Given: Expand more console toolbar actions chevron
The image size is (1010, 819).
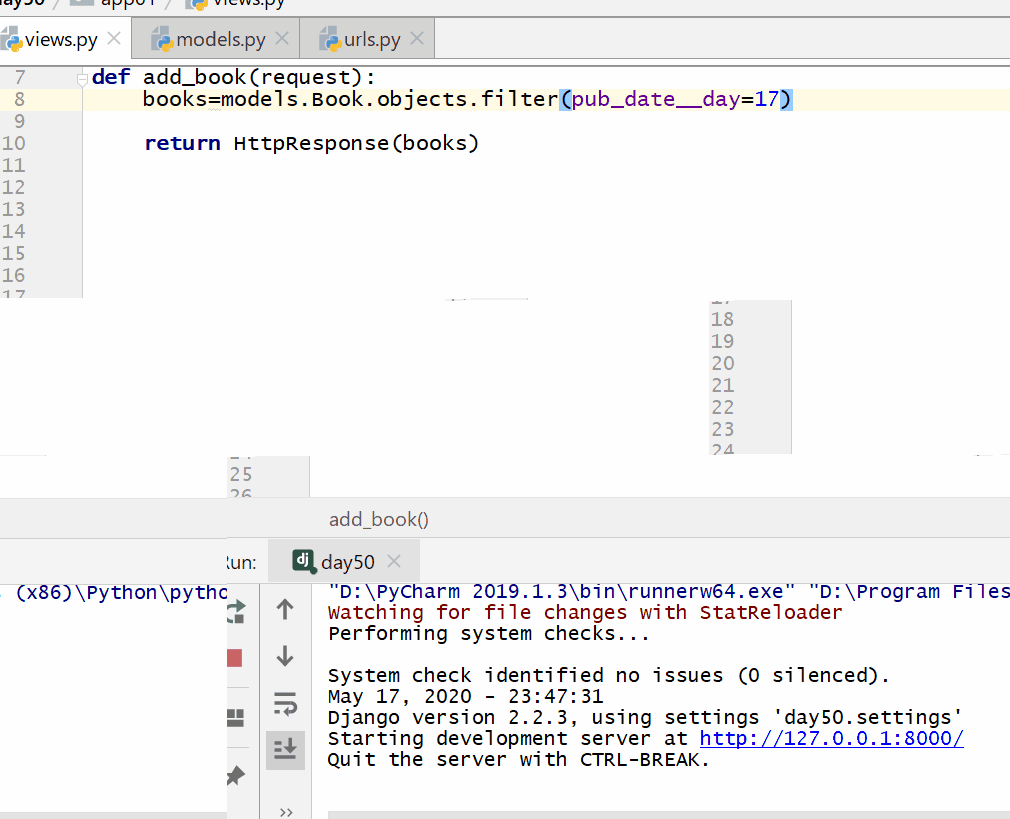Looking at the screenshot, I should [x=285, y=811].
